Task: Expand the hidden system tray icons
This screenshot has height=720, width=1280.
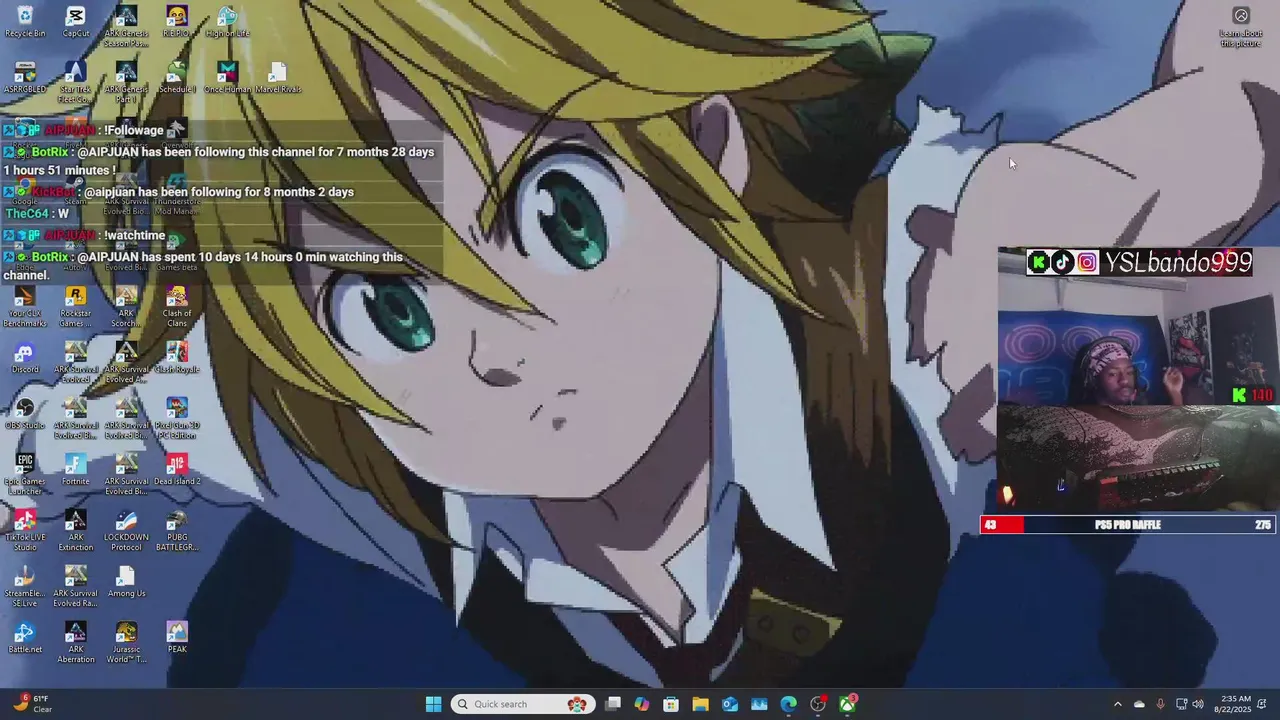Action: [1118, 704]
